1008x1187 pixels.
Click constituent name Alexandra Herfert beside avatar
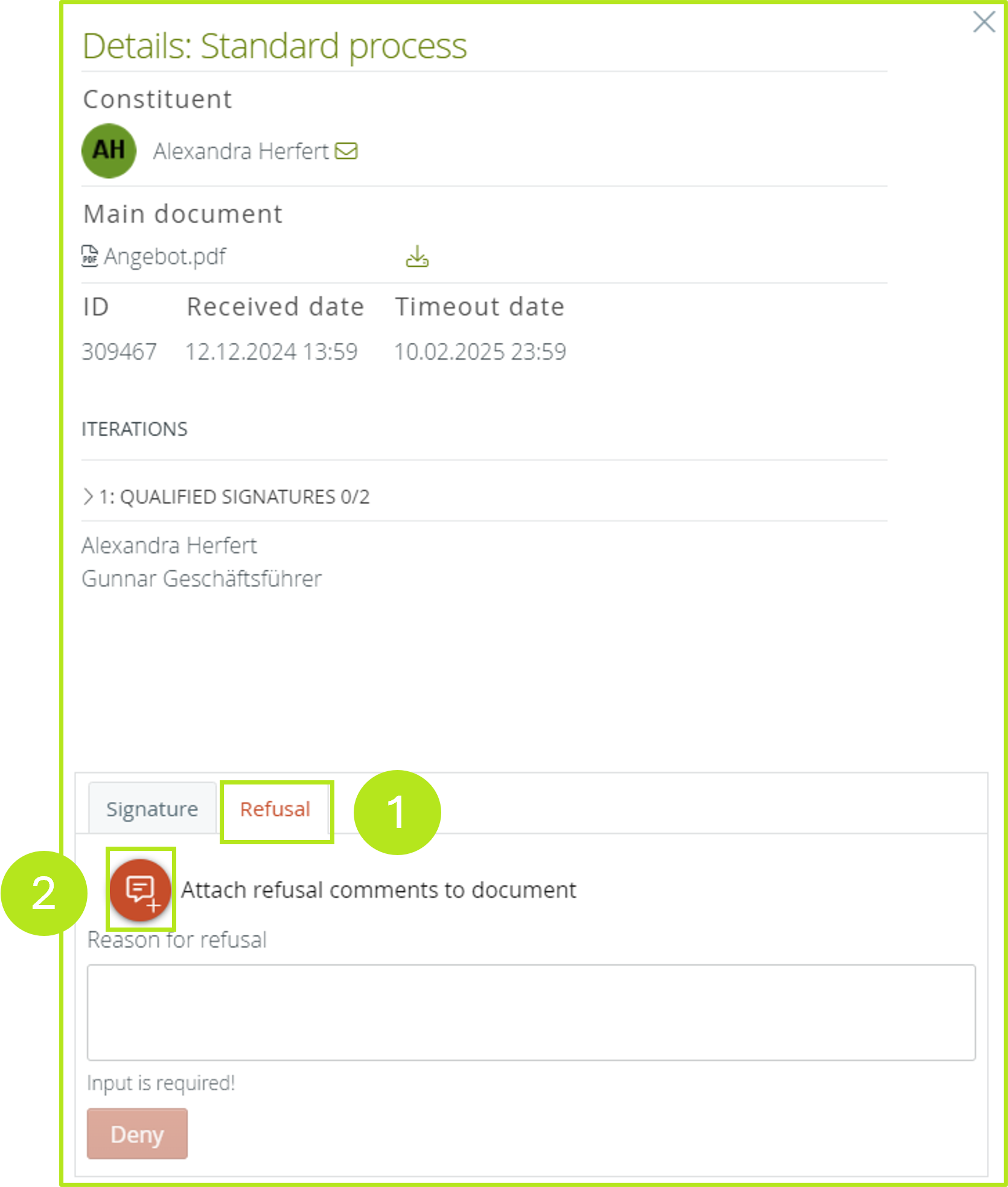[241, 151]
